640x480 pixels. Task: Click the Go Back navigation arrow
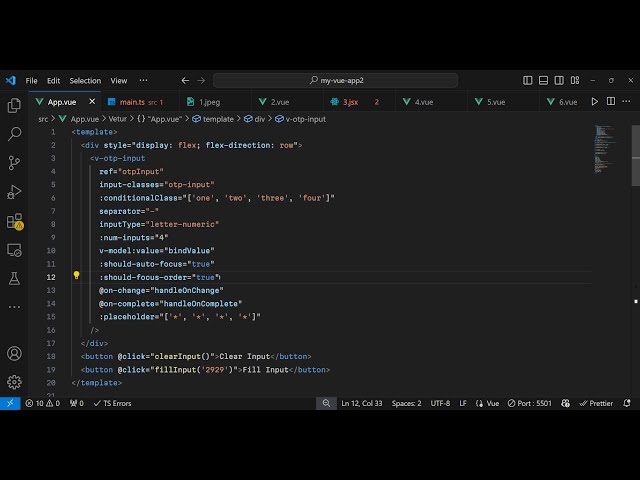[x=185, y=80]
